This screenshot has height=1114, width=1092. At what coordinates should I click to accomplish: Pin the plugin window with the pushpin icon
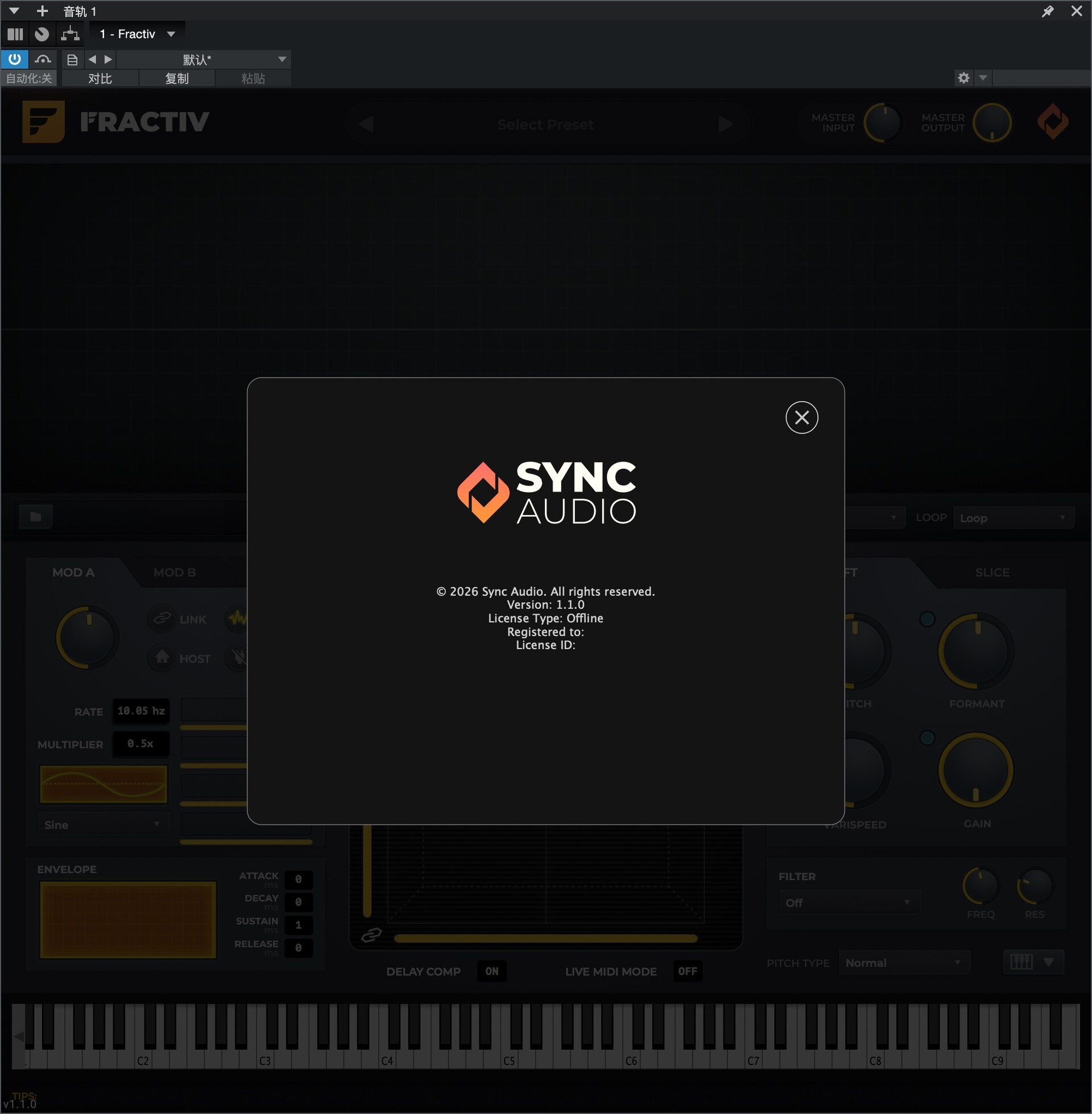1047,11
